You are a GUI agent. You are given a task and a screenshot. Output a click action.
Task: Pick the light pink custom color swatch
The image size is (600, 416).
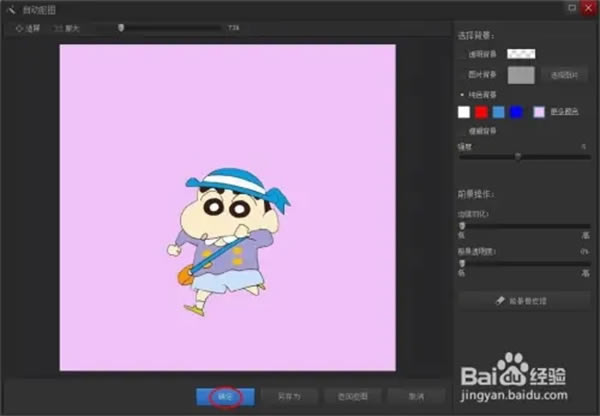tap(539, 112)
